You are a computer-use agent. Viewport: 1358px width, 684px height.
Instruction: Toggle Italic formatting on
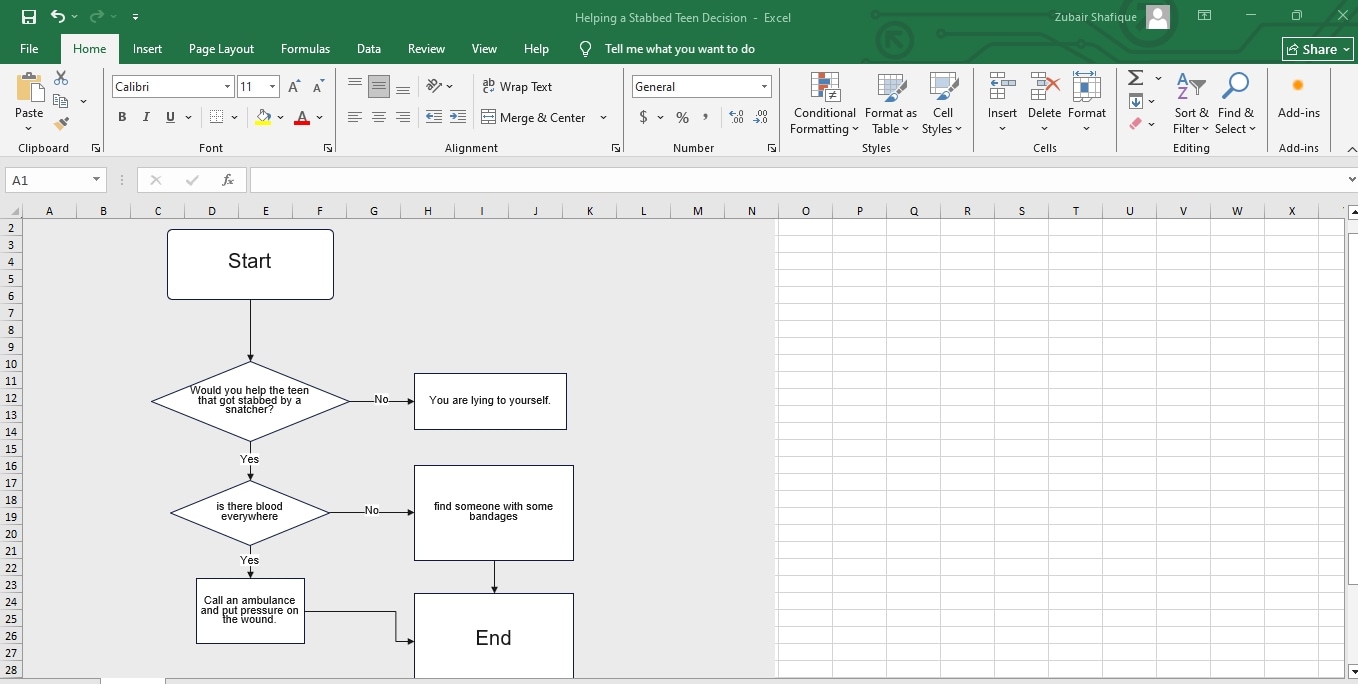tap(145, 117)
